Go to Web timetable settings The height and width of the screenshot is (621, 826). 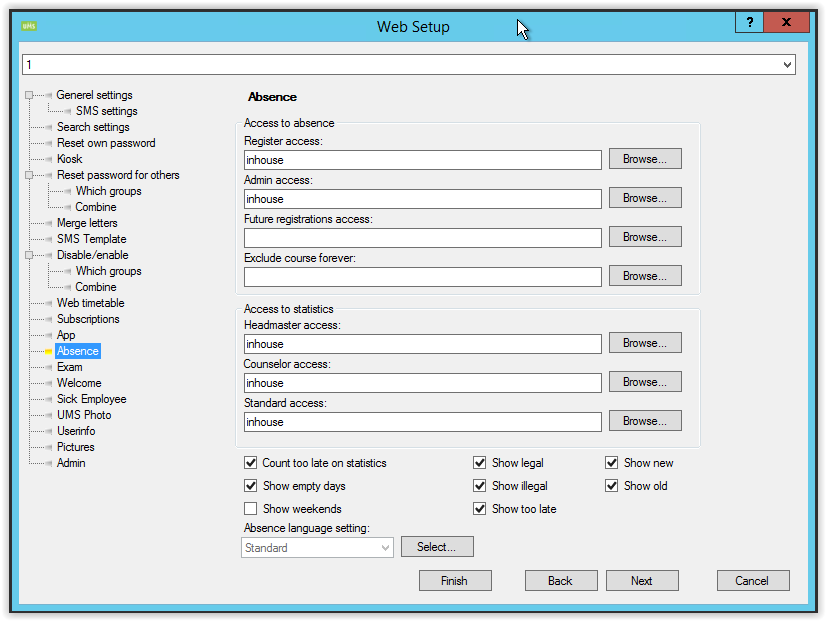90,303
